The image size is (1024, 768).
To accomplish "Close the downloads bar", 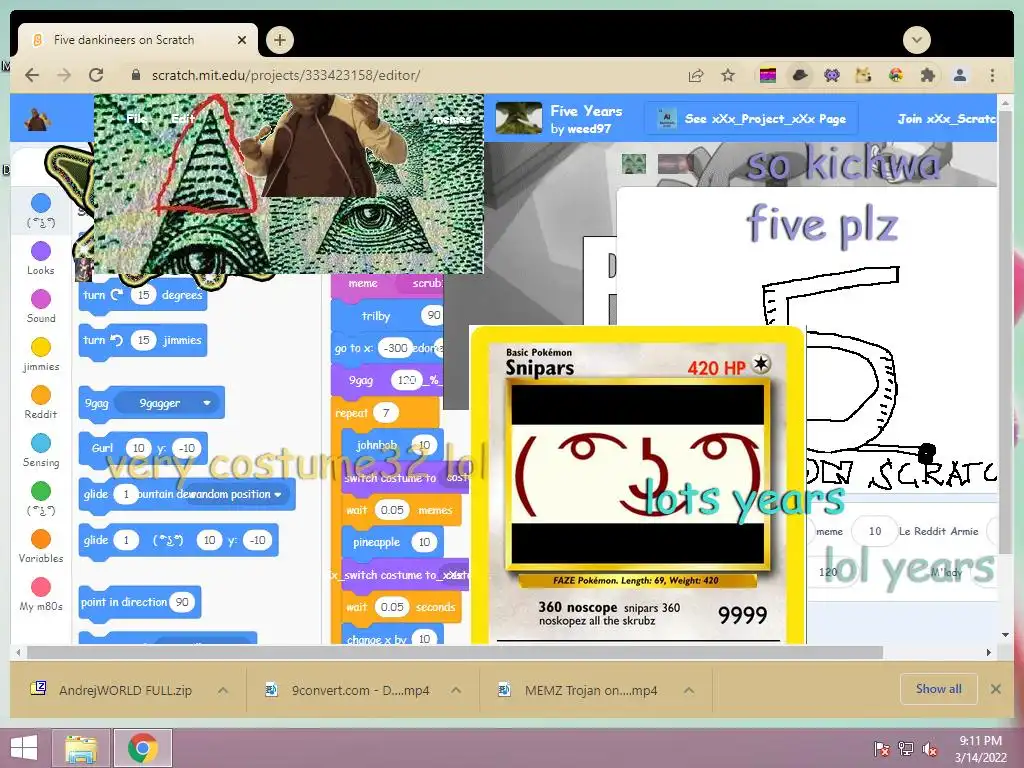I will tap(995, 689).
